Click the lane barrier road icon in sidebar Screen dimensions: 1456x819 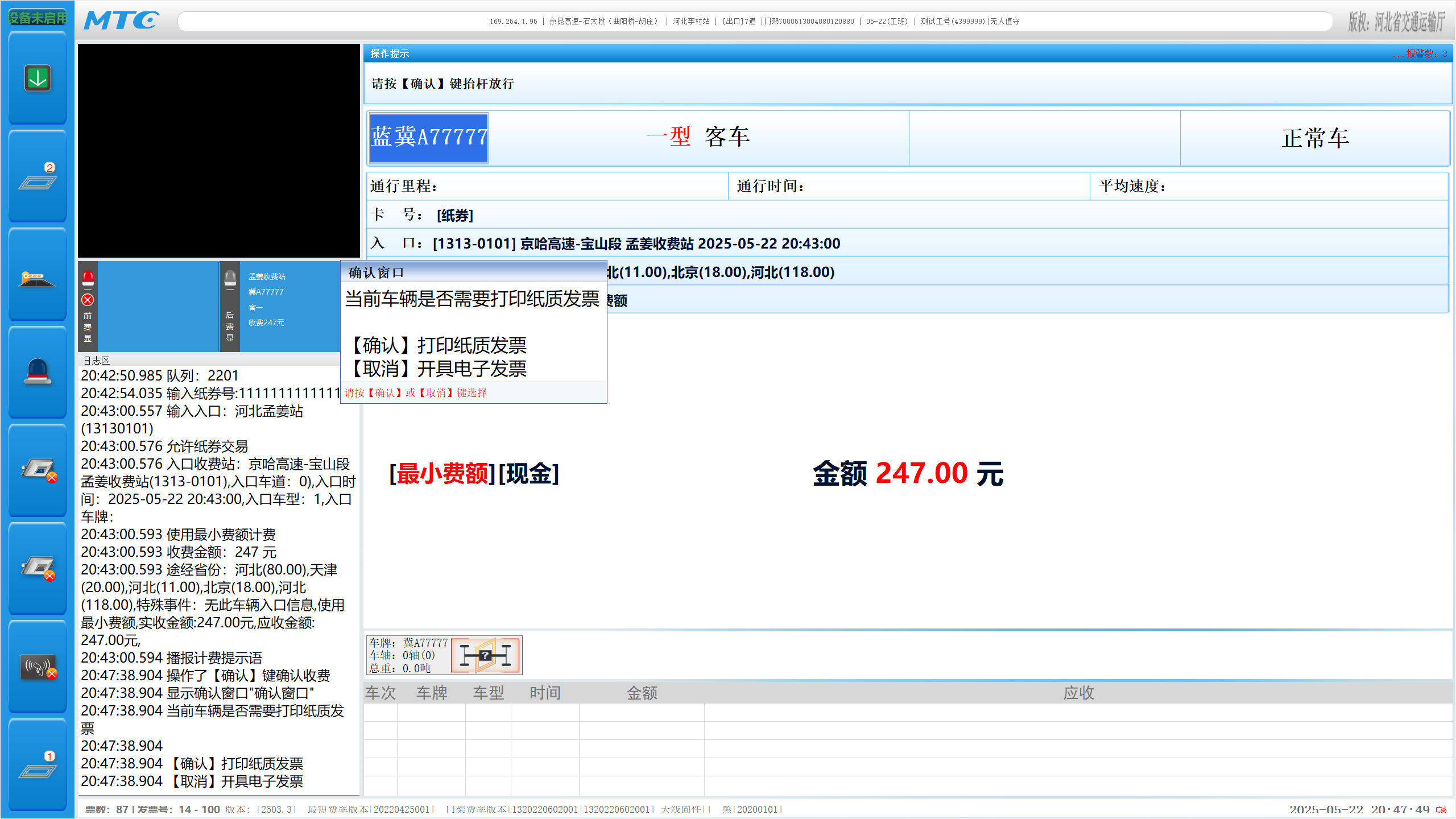pyautogui.click(x=36, y=279)
